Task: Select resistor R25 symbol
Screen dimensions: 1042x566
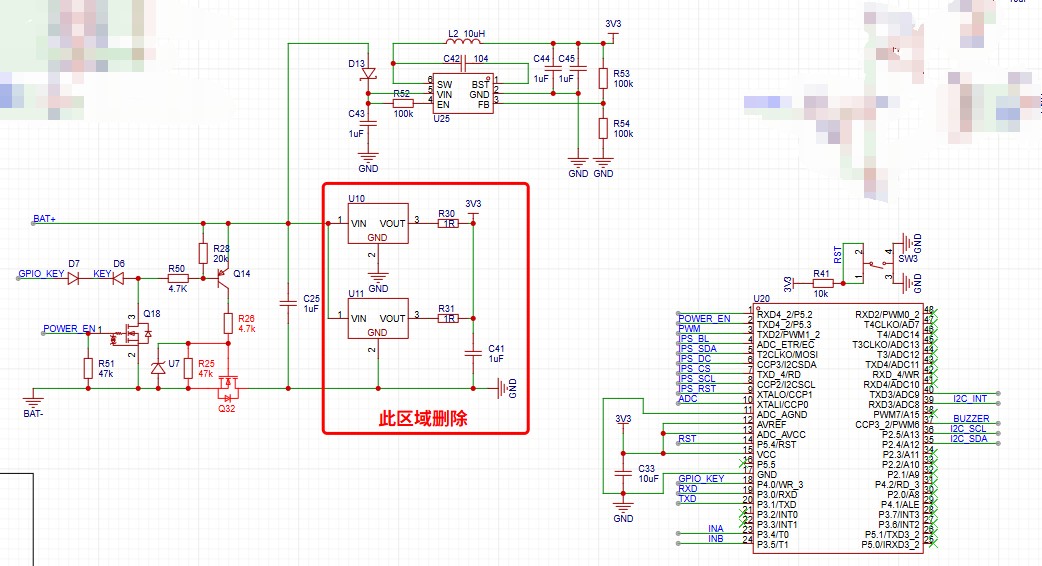Action: point(189,368)
